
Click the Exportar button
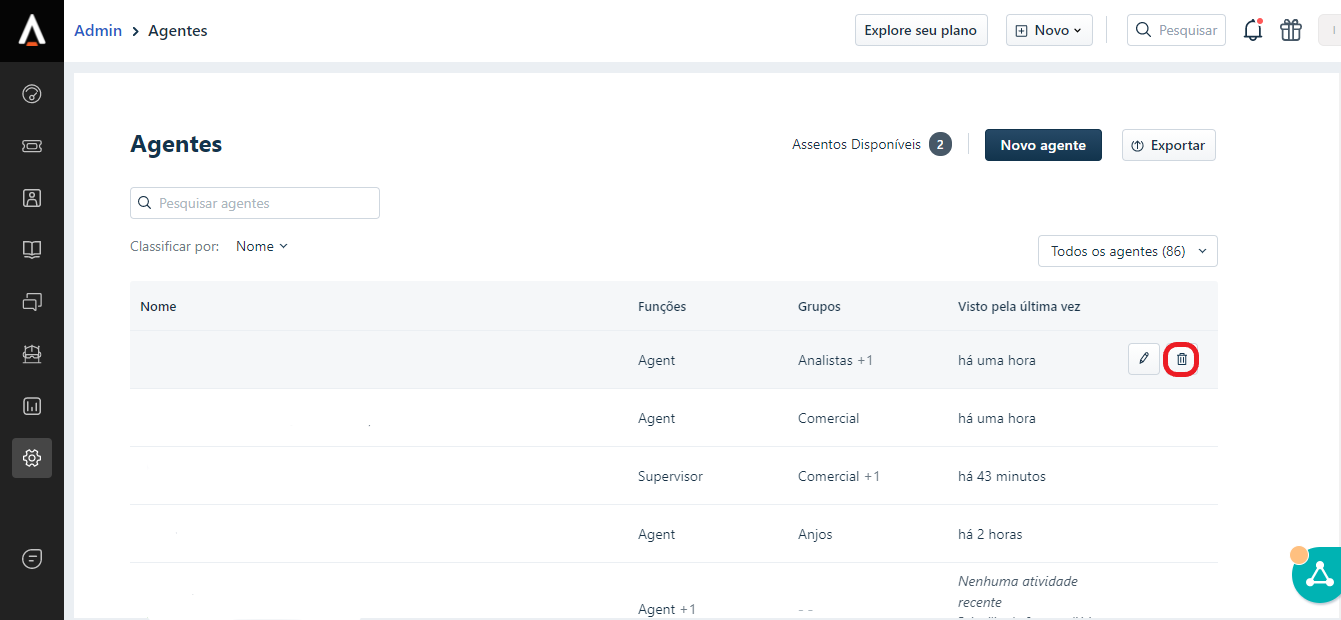point(1168,145)
